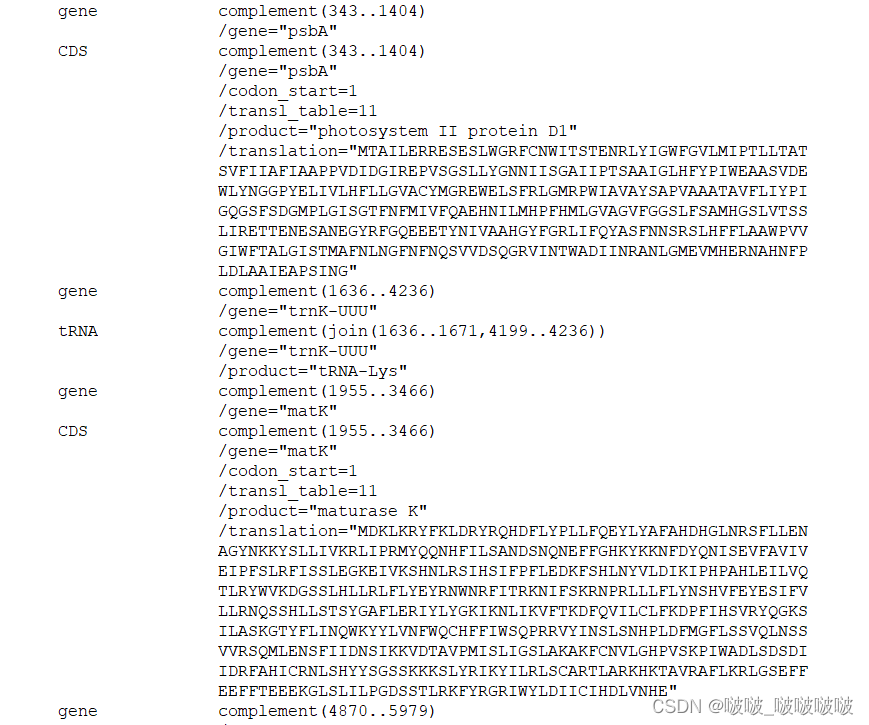869x725 pixels.
Task: Click the tRNA join(1636..1671,4199..4236) location
Action: pos(412,331)
